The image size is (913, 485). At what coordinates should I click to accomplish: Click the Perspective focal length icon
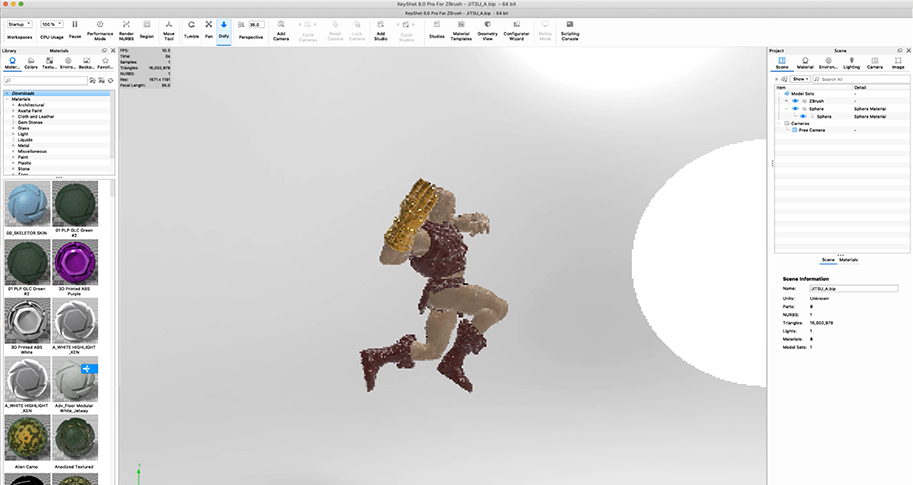click(240, 25)
